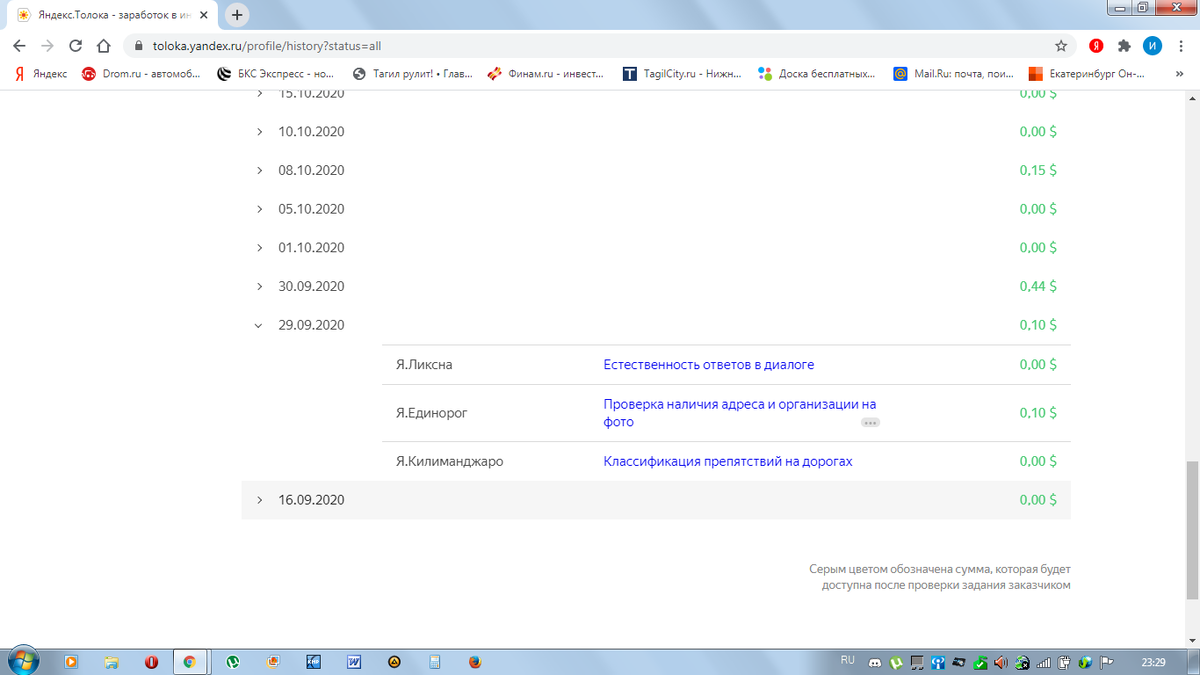This screenshot has width=1200, height=675.
Task: Open the Тагил рулит bookmark
Action: 413,73
